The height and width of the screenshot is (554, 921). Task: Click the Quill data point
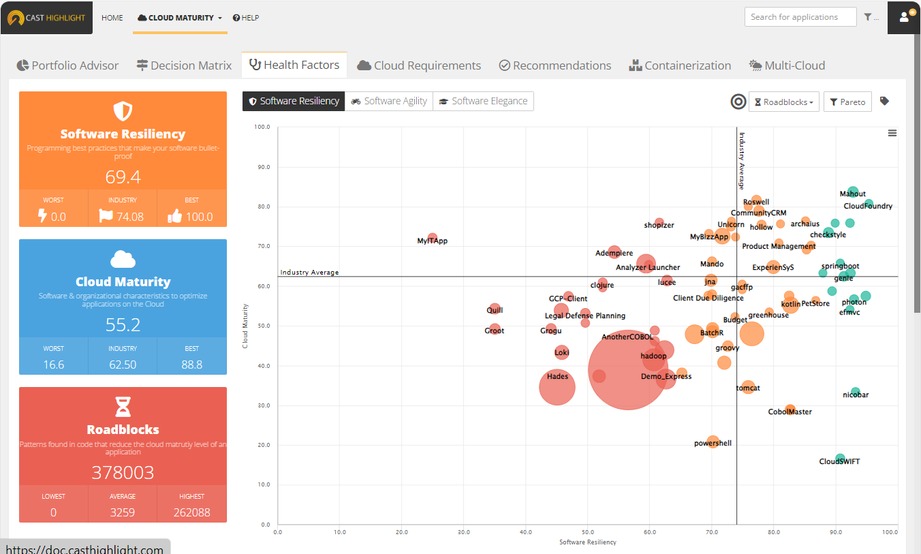(x=495, y=308)
